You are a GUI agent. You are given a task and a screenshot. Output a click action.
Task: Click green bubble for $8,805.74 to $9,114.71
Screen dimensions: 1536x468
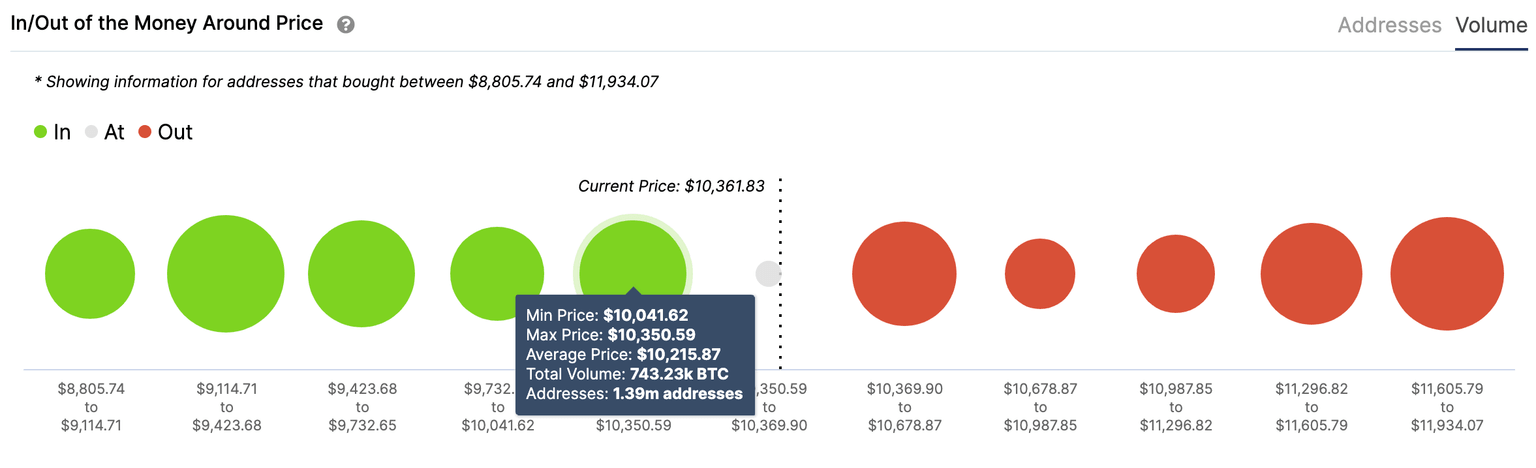point(90,273)
